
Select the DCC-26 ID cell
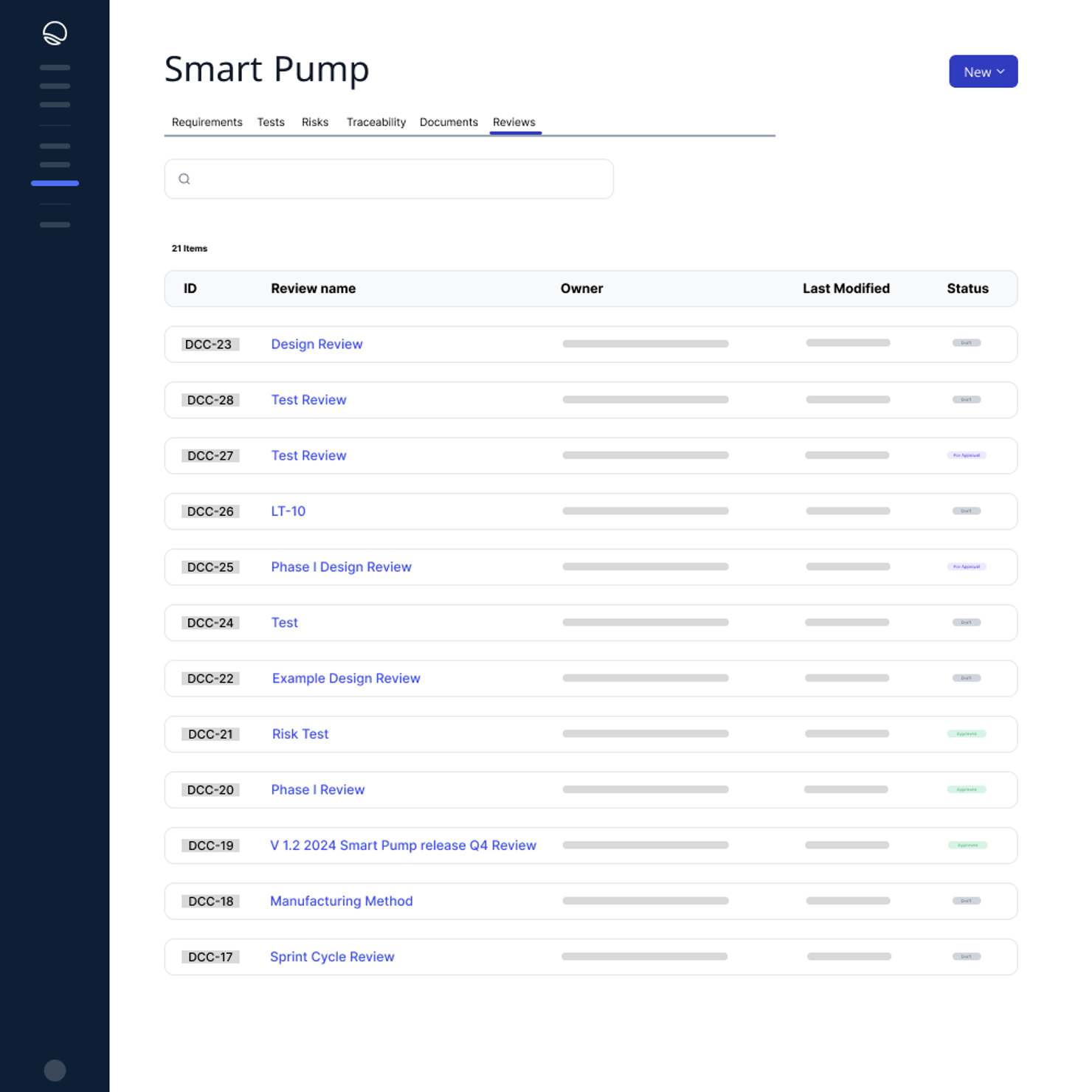coord(210,511)
